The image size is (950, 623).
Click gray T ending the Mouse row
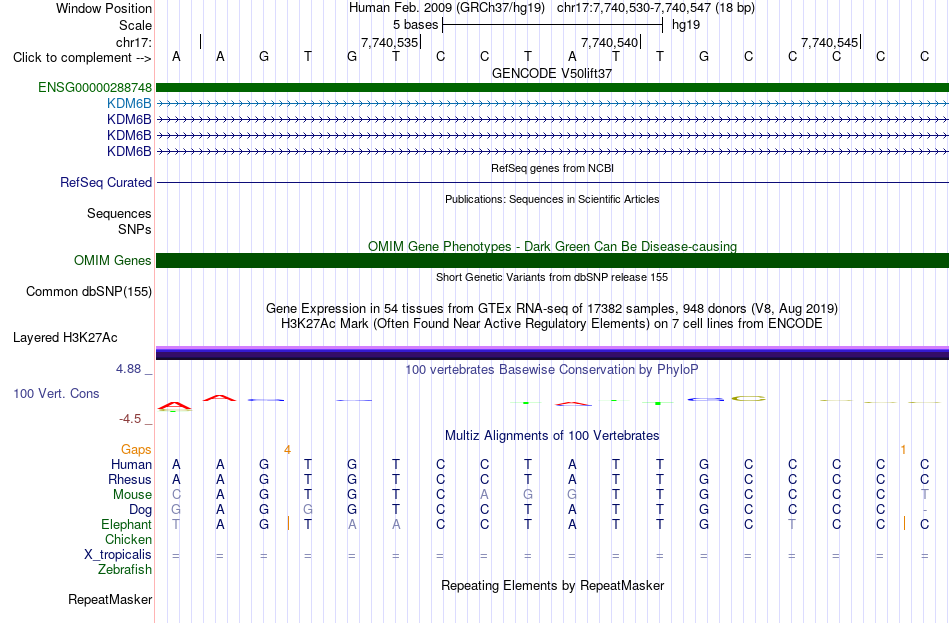click(924, 495)
